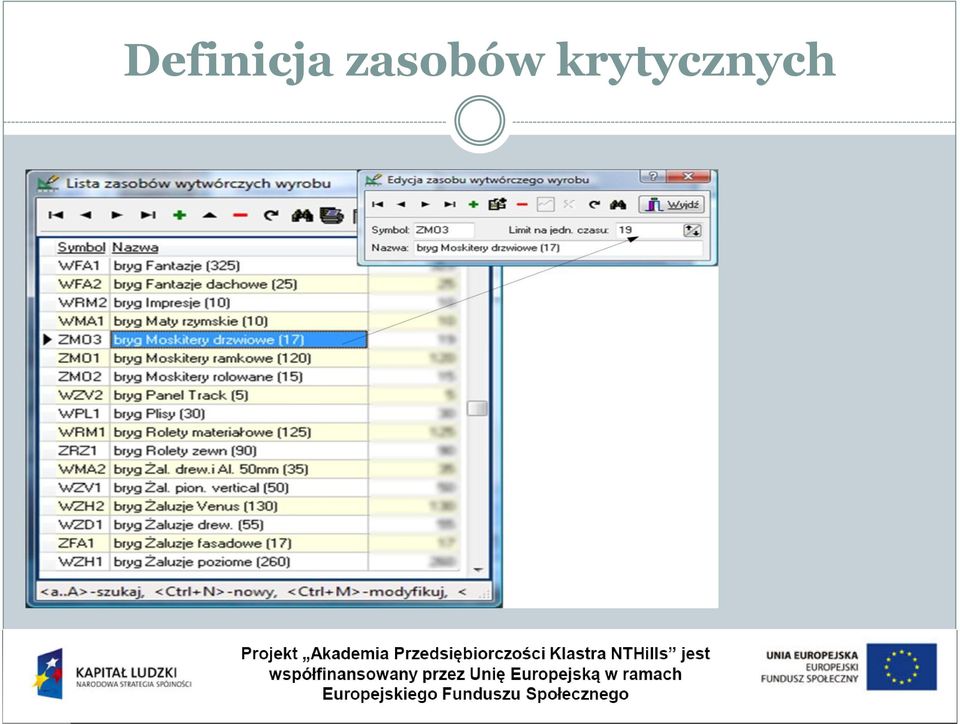Screen dimensions: 960x724
Task: Open search binoculars in Lista zasobów toolbar
Action: tap(302, 215)
